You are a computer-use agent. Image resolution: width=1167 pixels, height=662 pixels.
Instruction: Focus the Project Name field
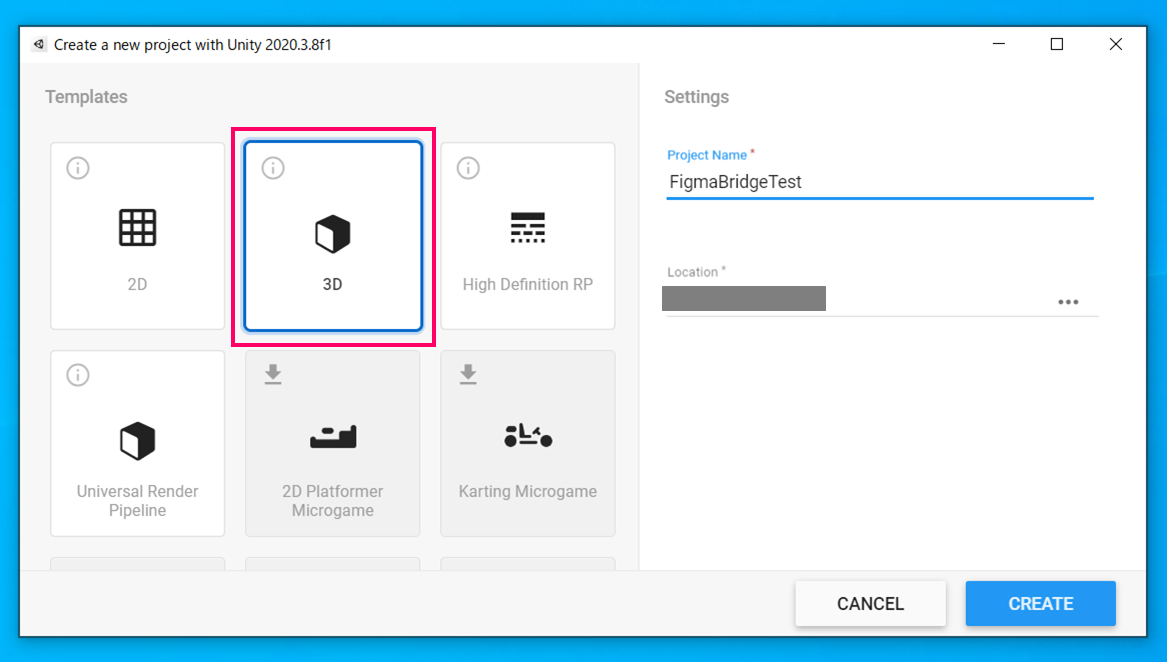point(880,182)
